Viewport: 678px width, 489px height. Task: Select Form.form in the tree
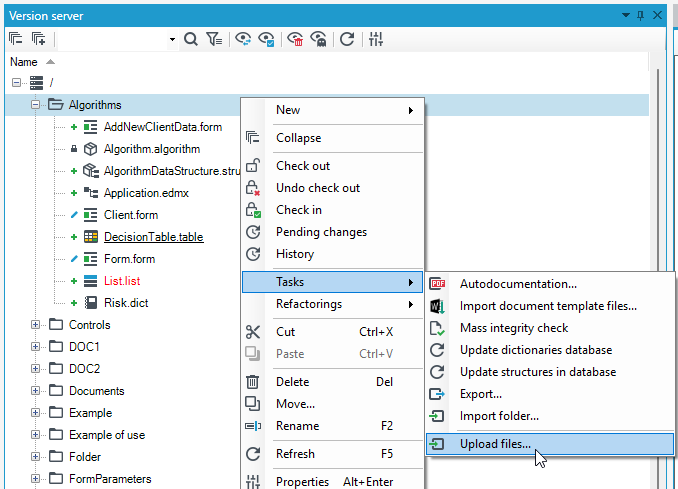(129, 259)
